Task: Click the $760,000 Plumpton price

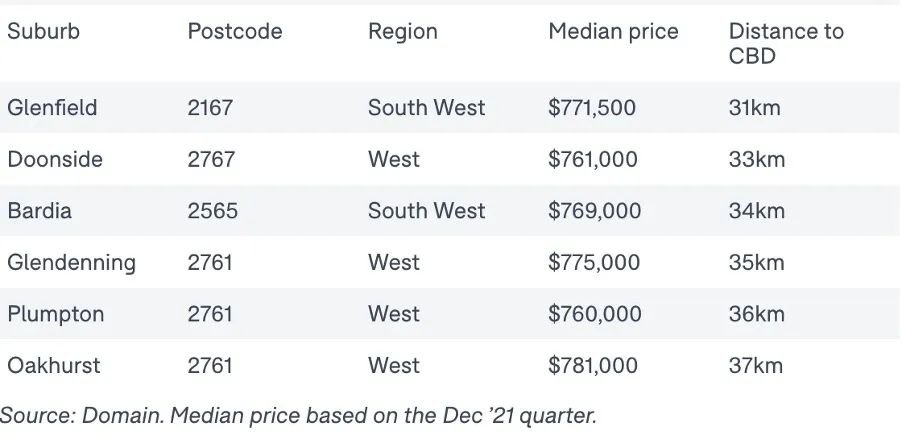Action: point(594,315)
